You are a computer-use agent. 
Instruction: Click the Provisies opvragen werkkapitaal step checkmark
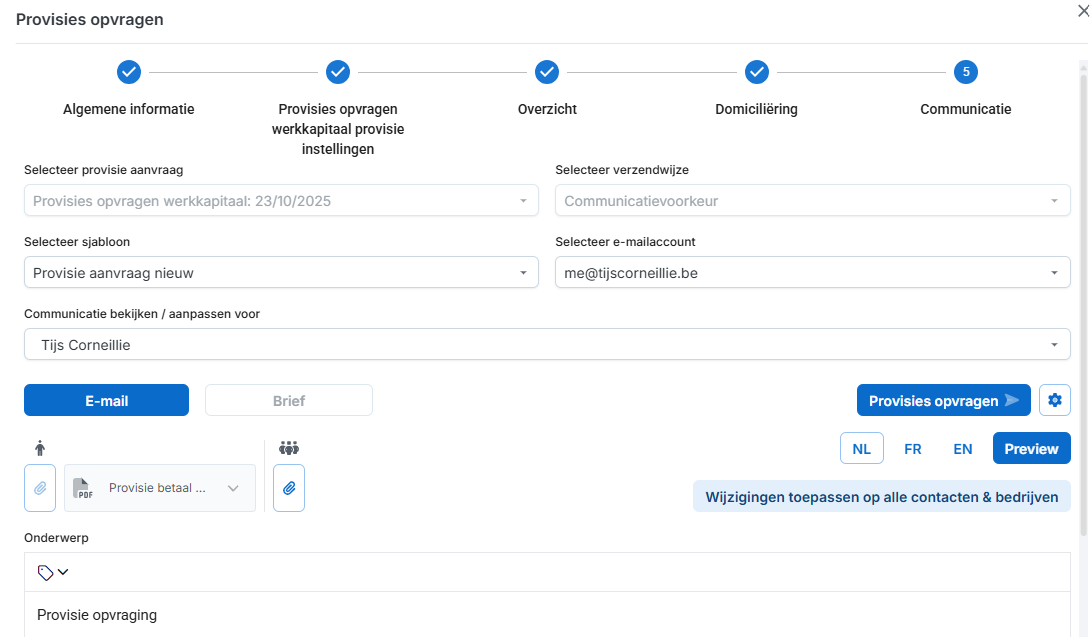click(x=338, y=72)
